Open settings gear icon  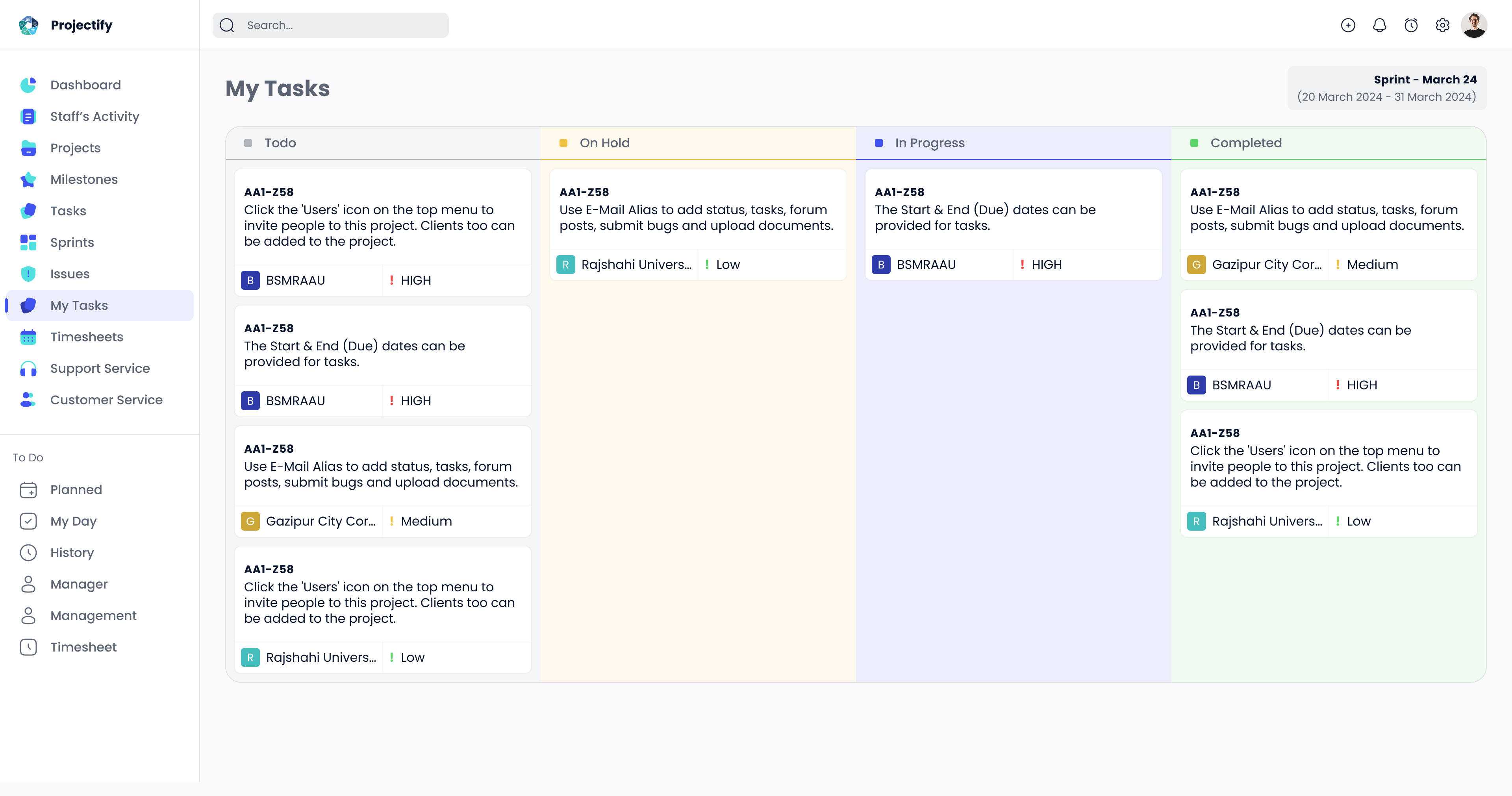[x=1442, y=25]
